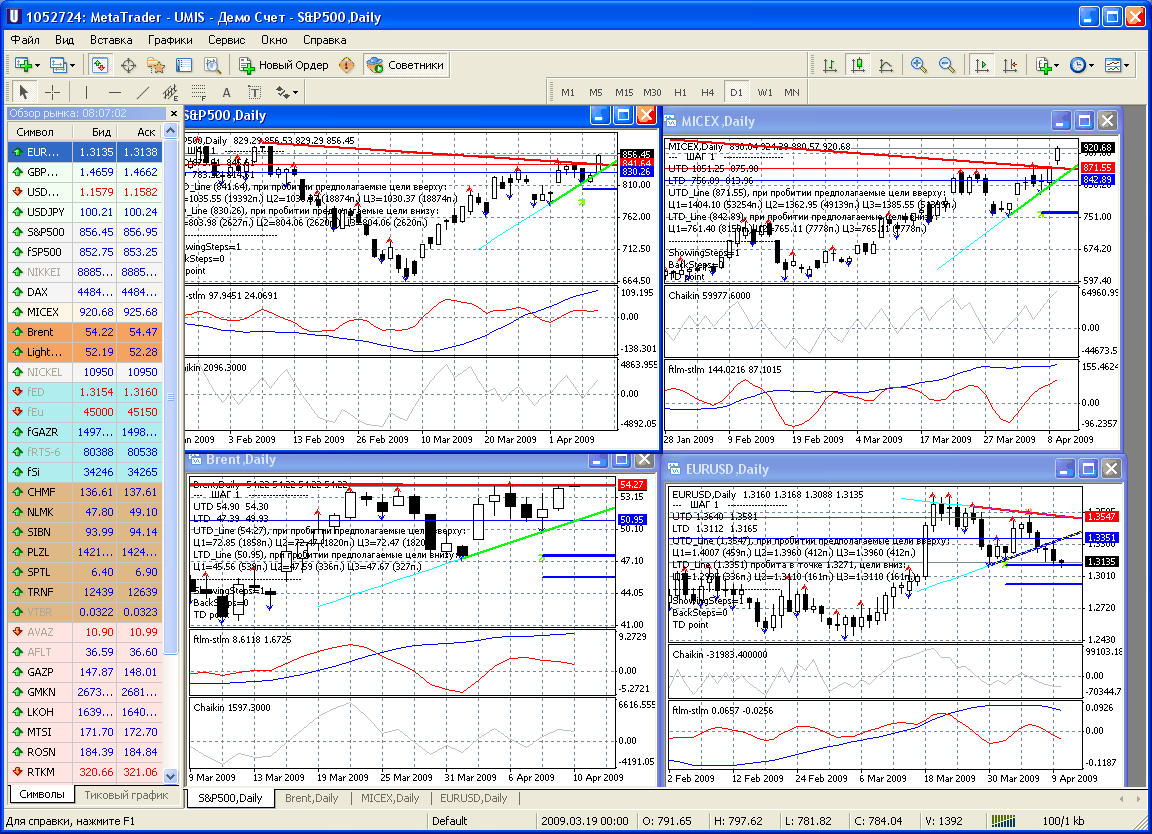Toggle Auto Scroll for the chart

[981, 65]
